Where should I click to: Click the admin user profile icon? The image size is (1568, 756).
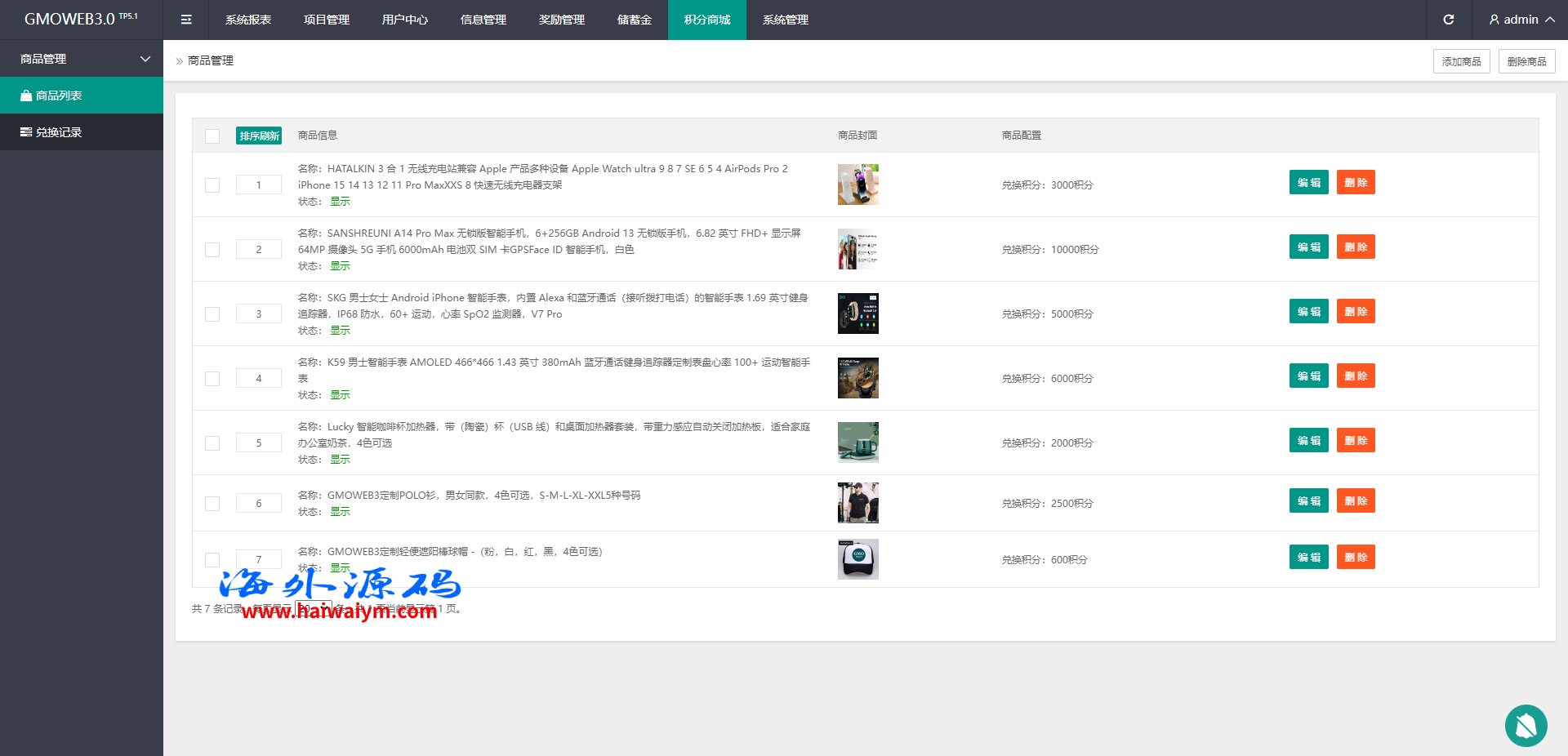[x=1494, y=20]
